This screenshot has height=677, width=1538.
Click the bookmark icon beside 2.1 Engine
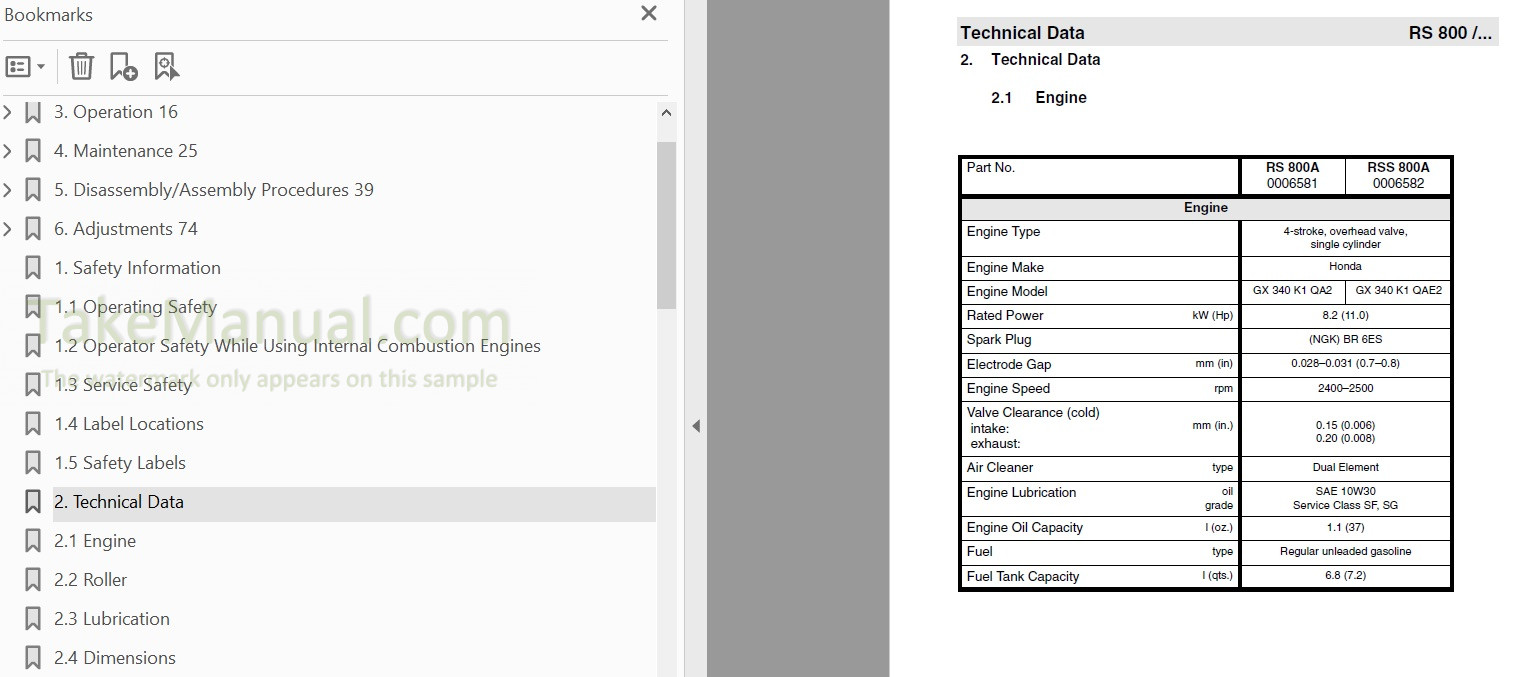pyautogui.click(x=33, y=541)
